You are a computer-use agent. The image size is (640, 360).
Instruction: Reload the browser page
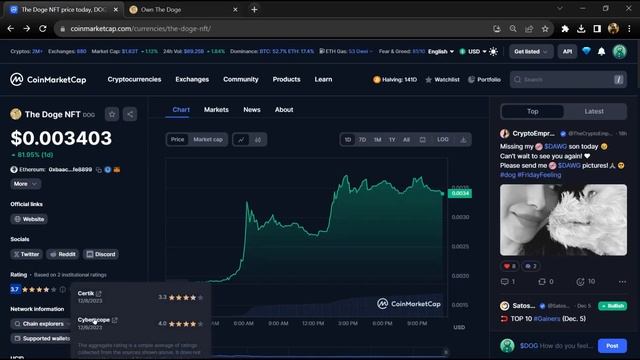(x=43, y=29)
